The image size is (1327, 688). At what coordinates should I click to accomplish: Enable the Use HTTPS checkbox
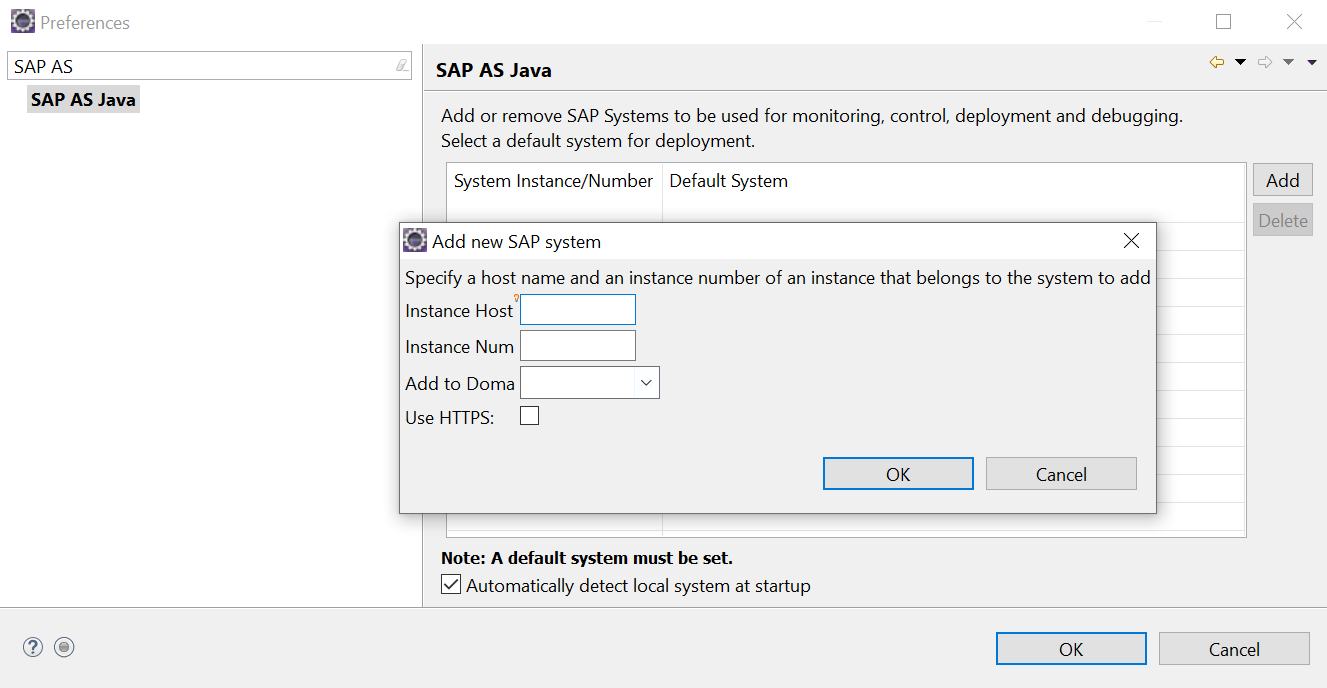pyautogui.click(x=530, y=416)
